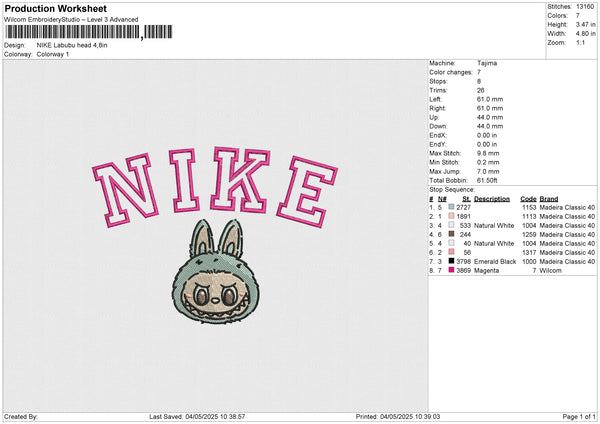This screenshot has height=424, width=600.
Task: Click the Width value "4.80 in"
Action: (585, 34)
